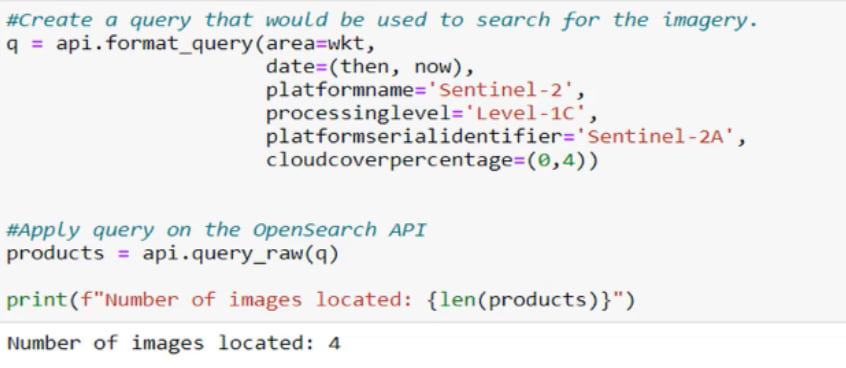Screen dimensions: 846x368
Task: Click the "#Apply query on the OpenSearch API" comment
Action: [x=216, y=230]
